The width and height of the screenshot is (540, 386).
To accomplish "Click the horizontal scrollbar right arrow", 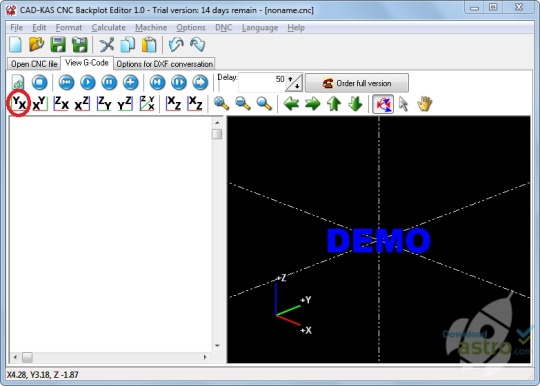I will 205,357.
